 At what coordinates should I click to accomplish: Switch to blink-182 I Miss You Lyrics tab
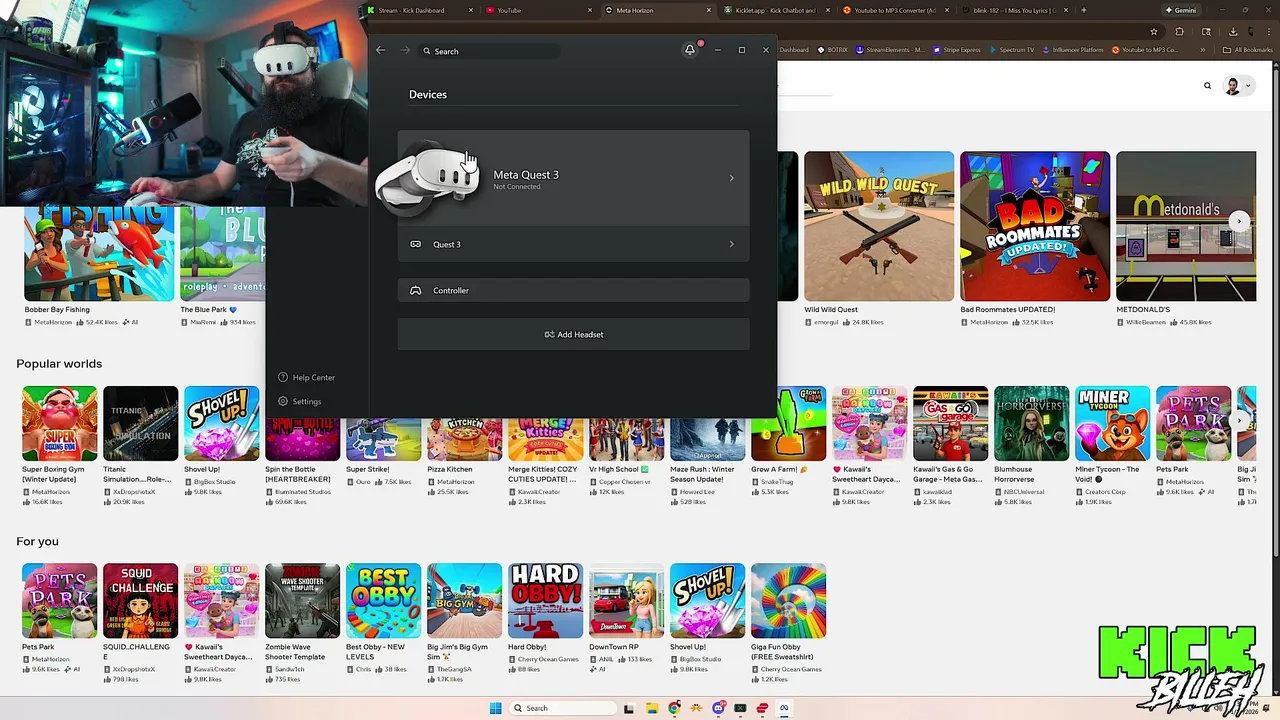click(1016, 10)
